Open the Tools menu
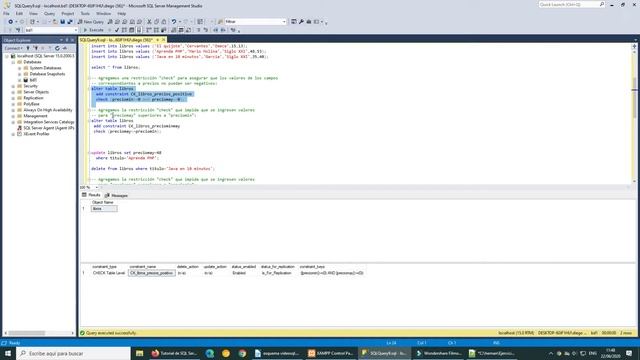The image size is (640, 360). point(85,13)
